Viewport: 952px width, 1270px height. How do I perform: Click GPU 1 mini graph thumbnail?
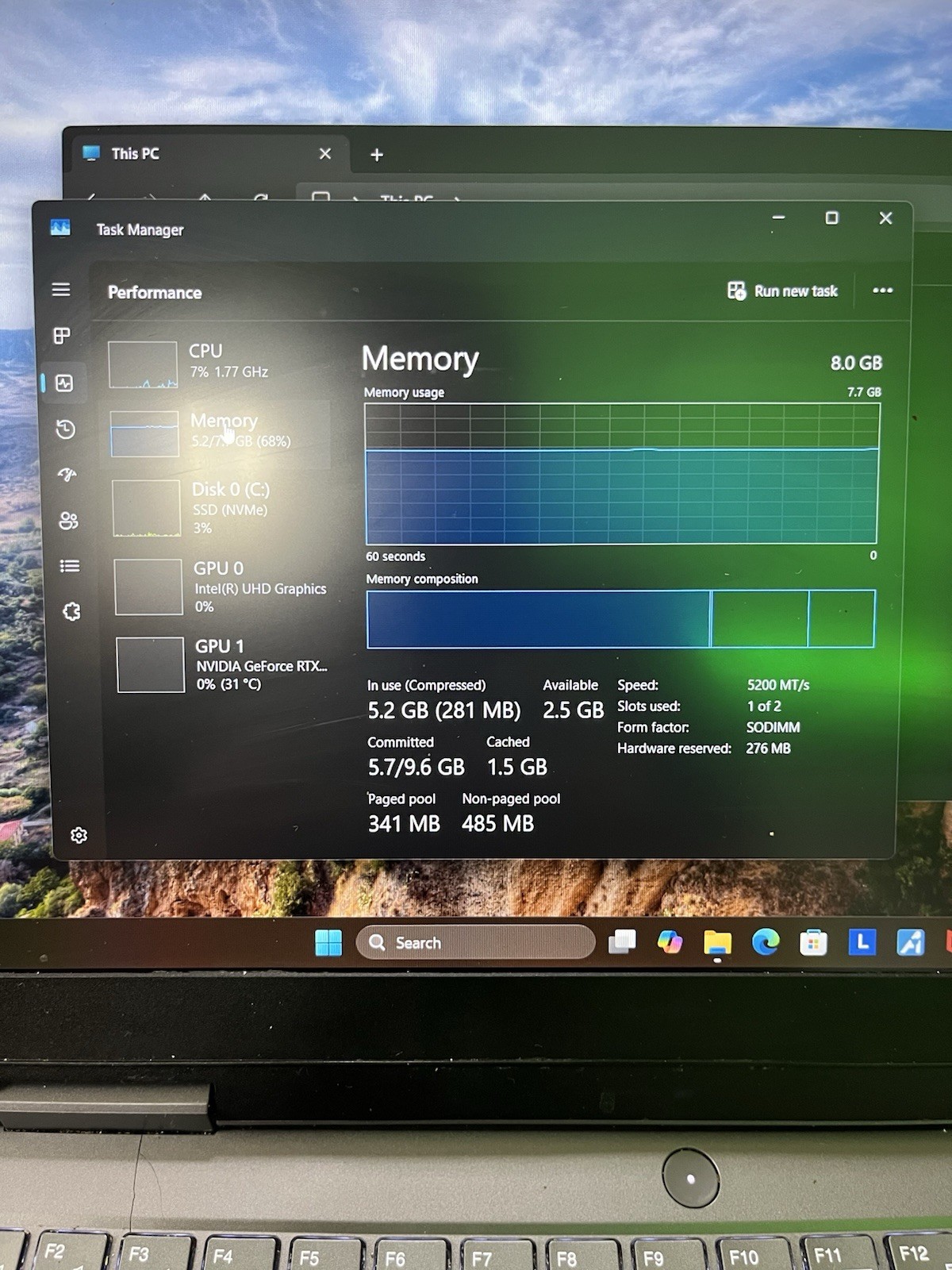(x=150, y=664)
